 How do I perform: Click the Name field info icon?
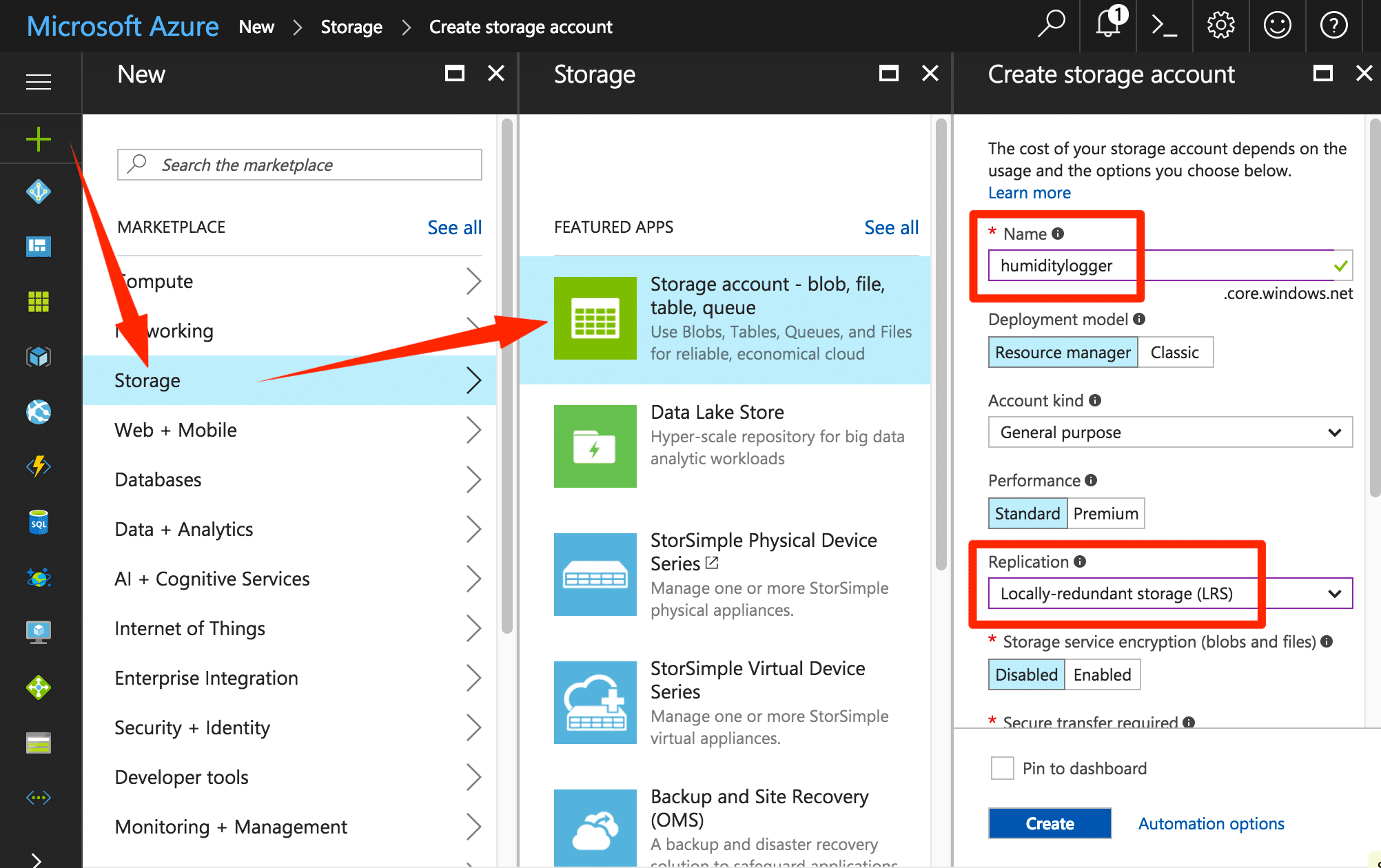tap(1058, 234)
